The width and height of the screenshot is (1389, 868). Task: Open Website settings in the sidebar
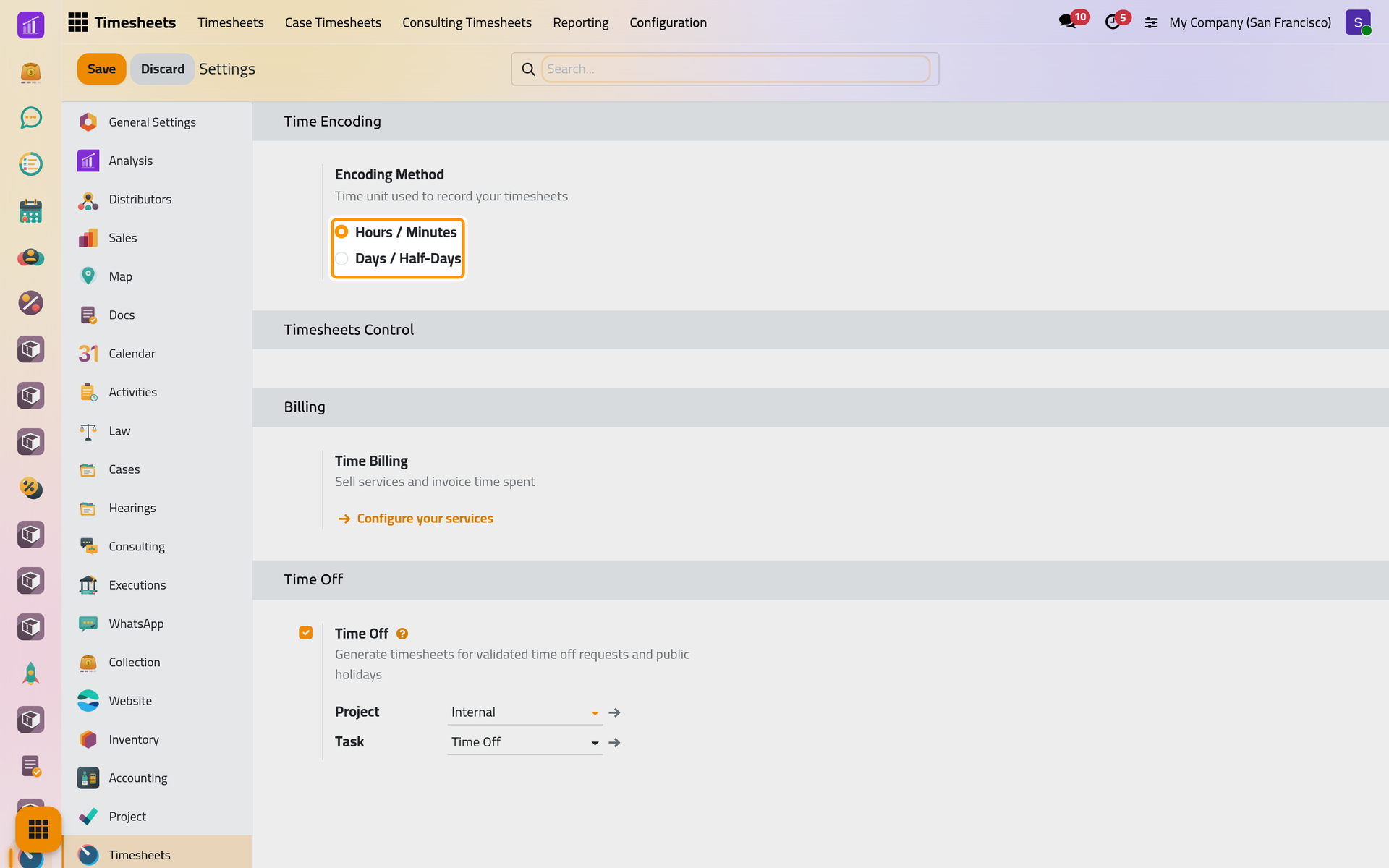click(x=157, y=701)
